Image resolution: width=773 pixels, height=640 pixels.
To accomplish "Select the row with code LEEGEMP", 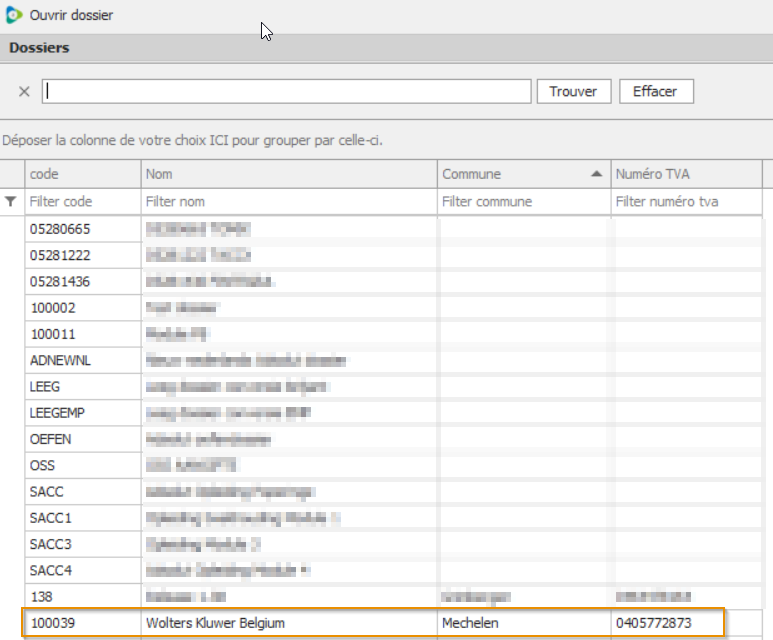I will point(393,413).
